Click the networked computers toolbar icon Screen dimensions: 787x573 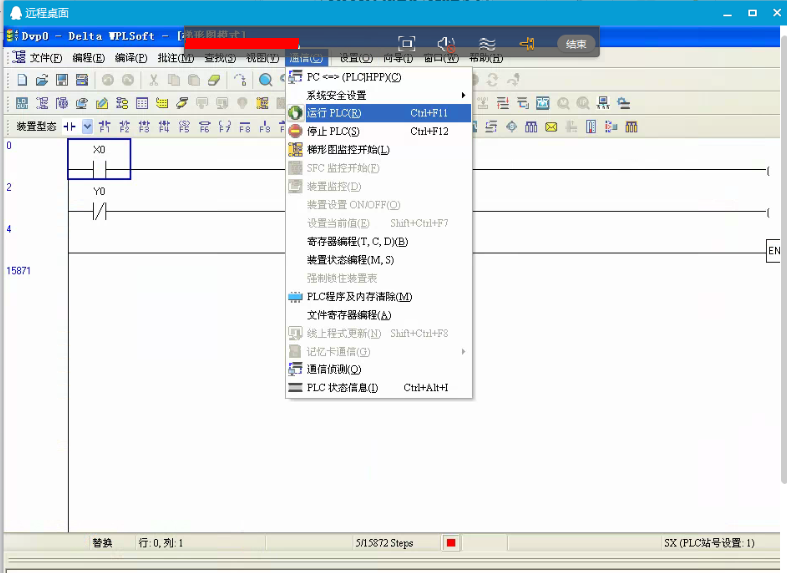tap(603, 103)
